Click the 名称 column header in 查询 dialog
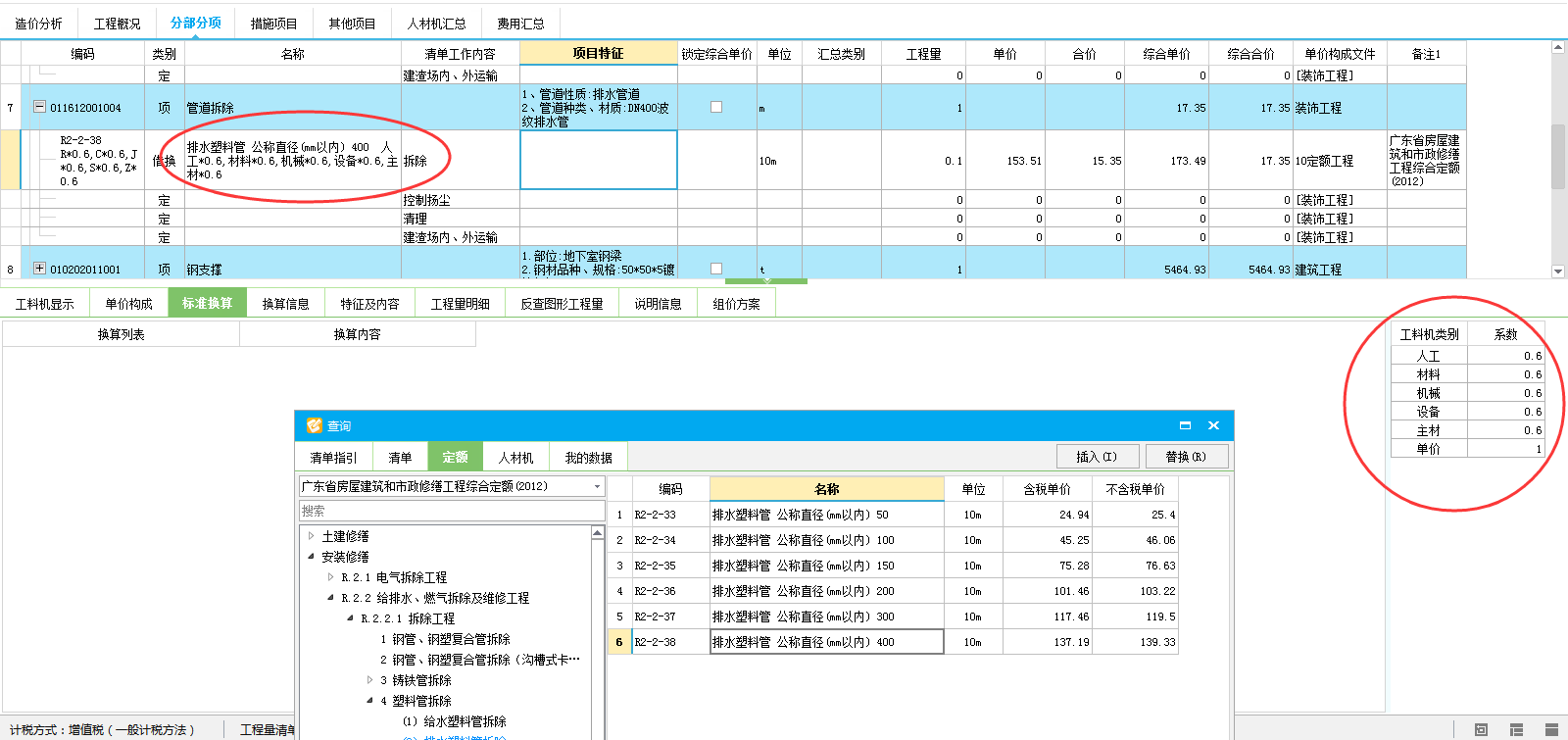Screen dimensions: 1568x740 826,489
